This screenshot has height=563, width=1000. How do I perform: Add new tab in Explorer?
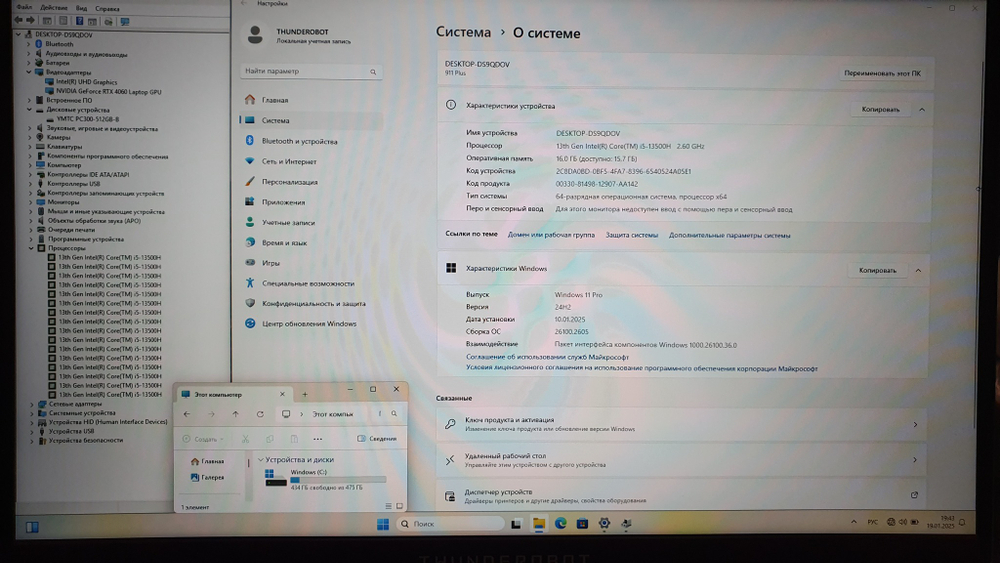(305, 395)
